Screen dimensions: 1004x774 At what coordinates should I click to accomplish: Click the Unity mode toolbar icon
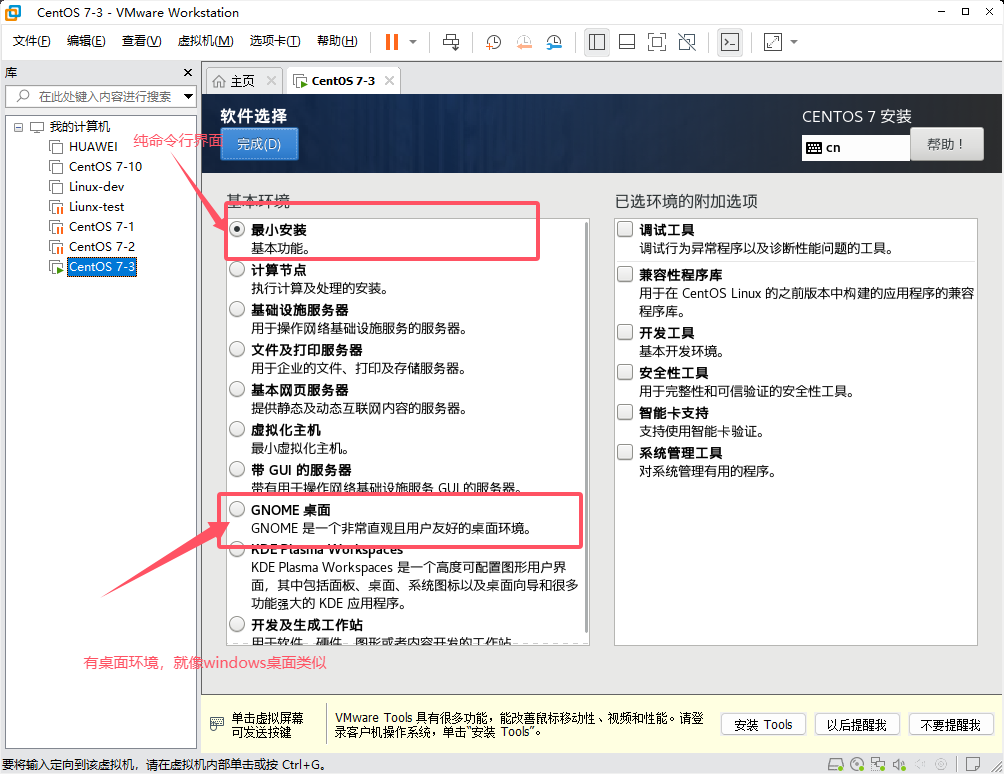[x=687, y=42]
